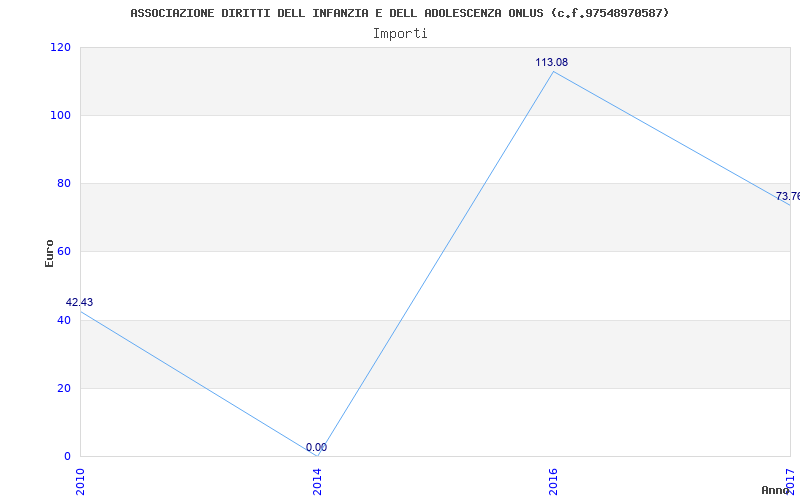Click the 0 y-axis tick label
The height and width of the screenshot is (500, 800).
coord(67,456)
